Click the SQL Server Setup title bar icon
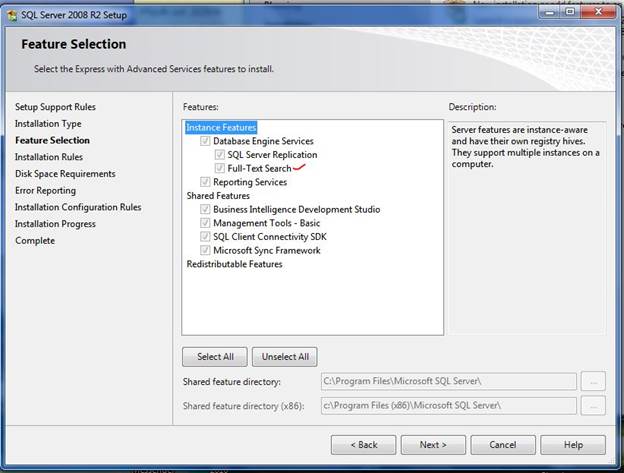Screen dimensions: 624x473 click(12, 16)
